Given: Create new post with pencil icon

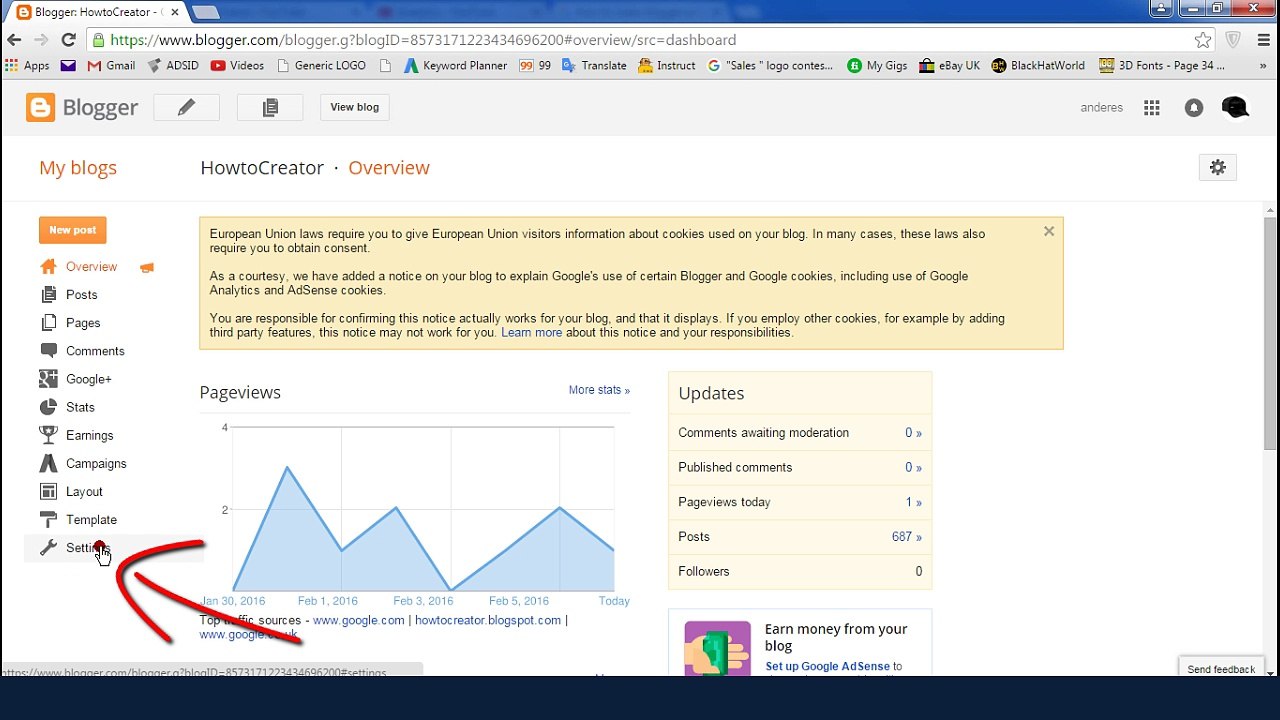Looking at the screenshot, I should [x=186, y=107].
